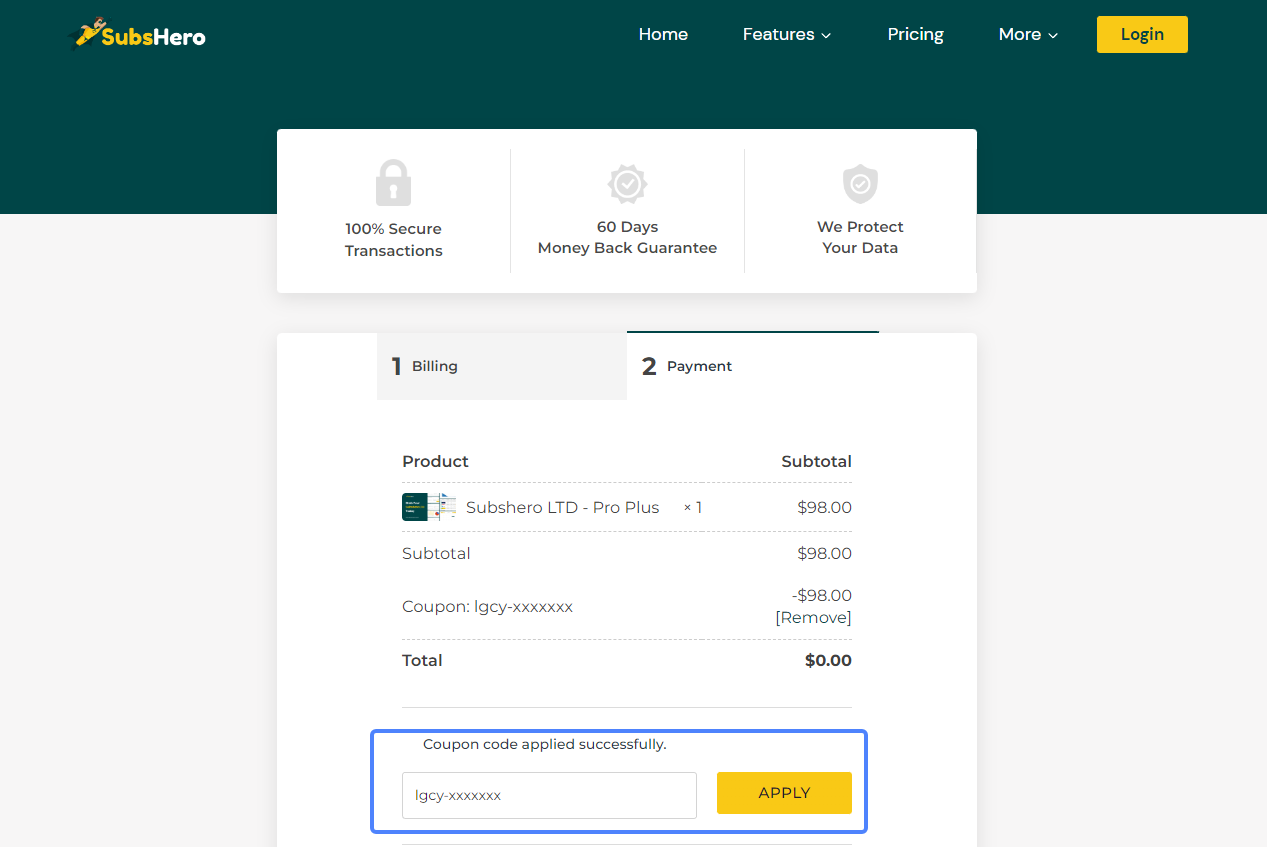This screenshot has width=1267, height=847.
Task: Click the yellow Login button
Action: point(1142,34)
